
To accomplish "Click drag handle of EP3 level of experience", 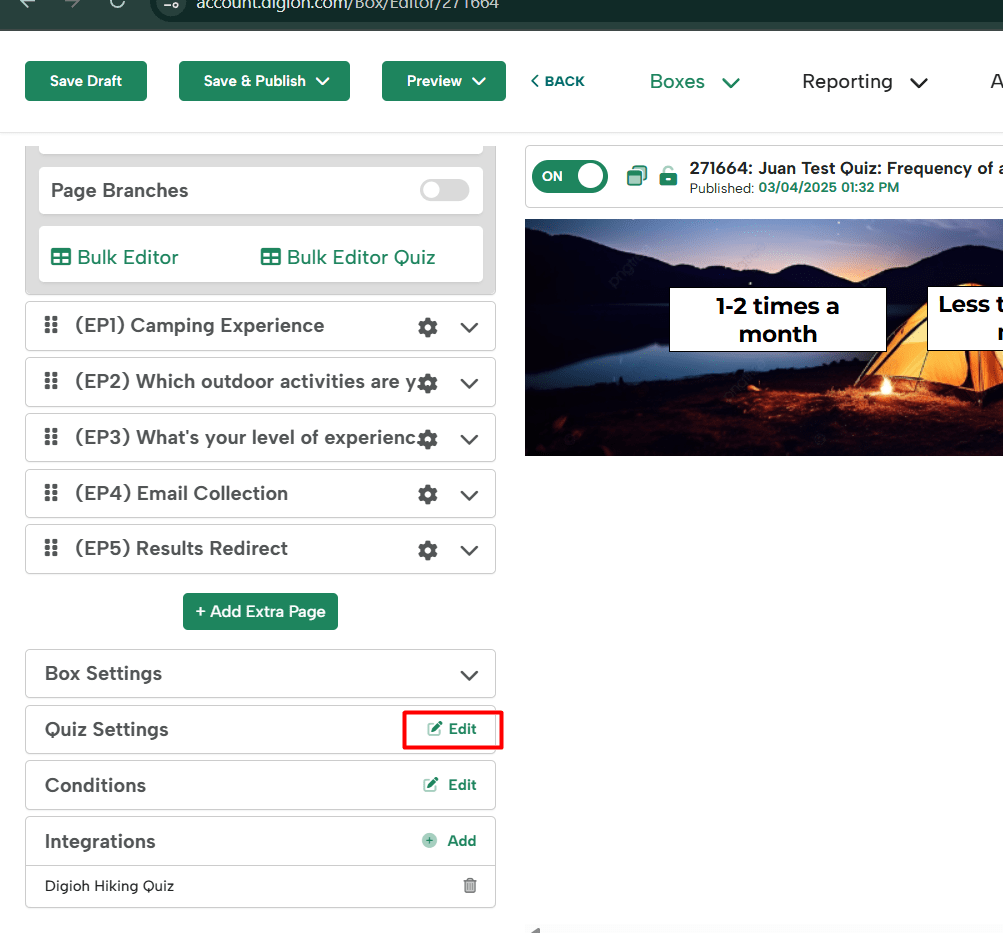I will [51, 437].
